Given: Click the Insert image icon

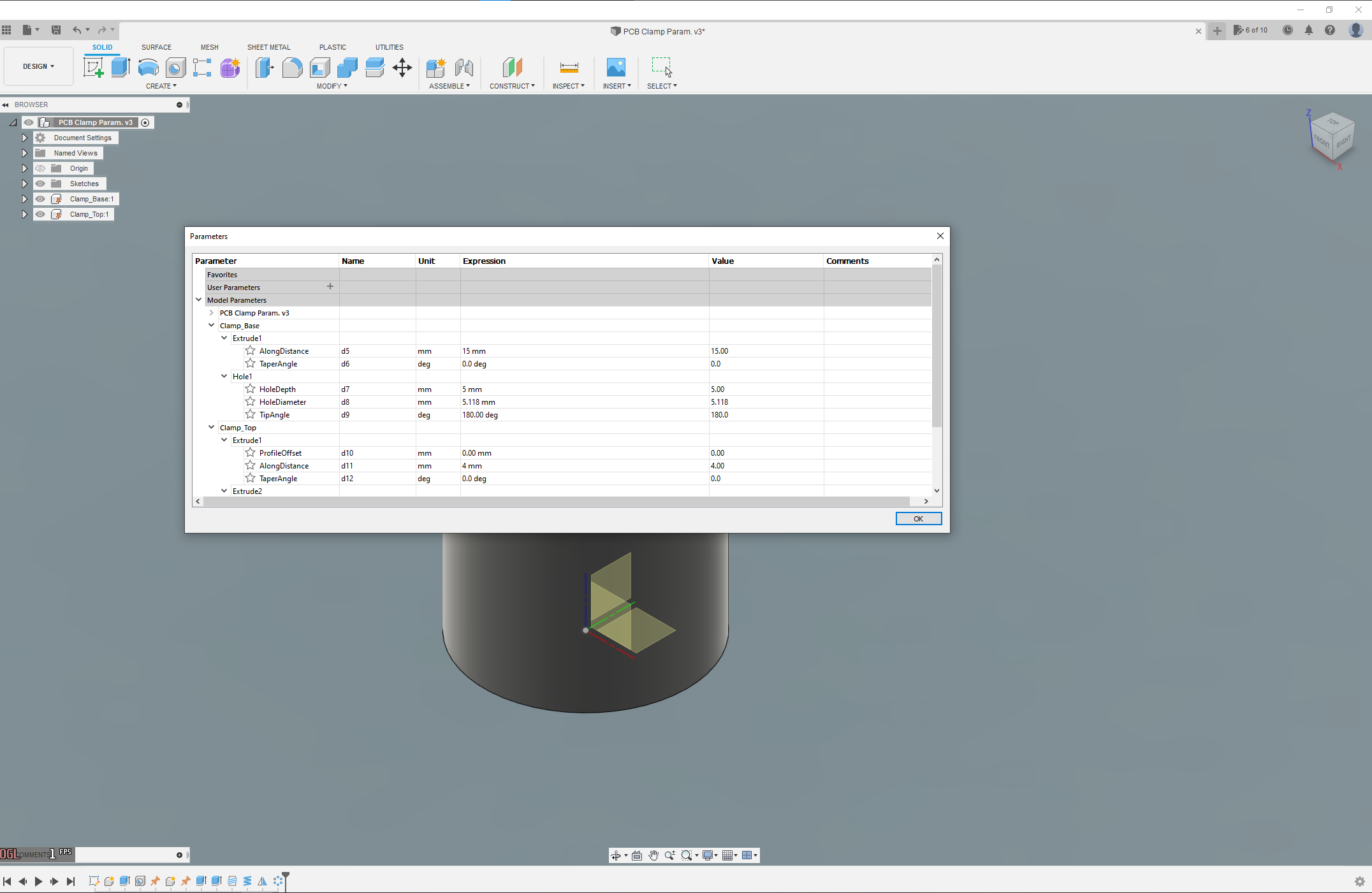Looking at the screenshot, I should [x=616, y=67].
